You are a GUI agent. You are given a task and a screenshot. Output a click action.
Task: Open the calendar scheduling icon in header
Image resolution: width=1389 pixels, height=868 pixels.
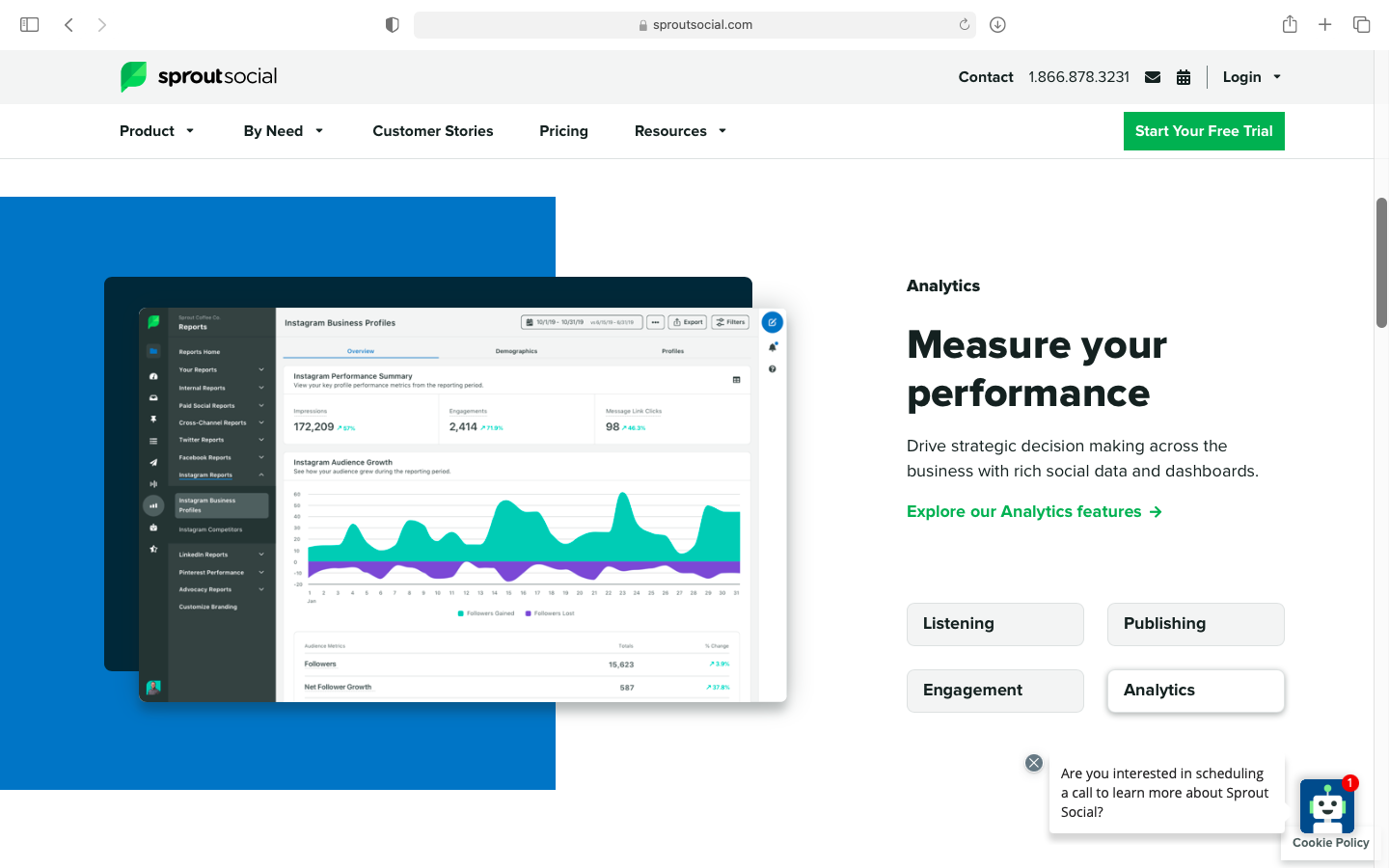point(1184,77)
